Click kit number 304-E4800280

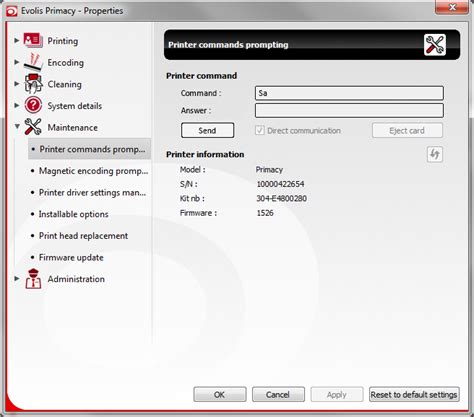tap(281, 198)
